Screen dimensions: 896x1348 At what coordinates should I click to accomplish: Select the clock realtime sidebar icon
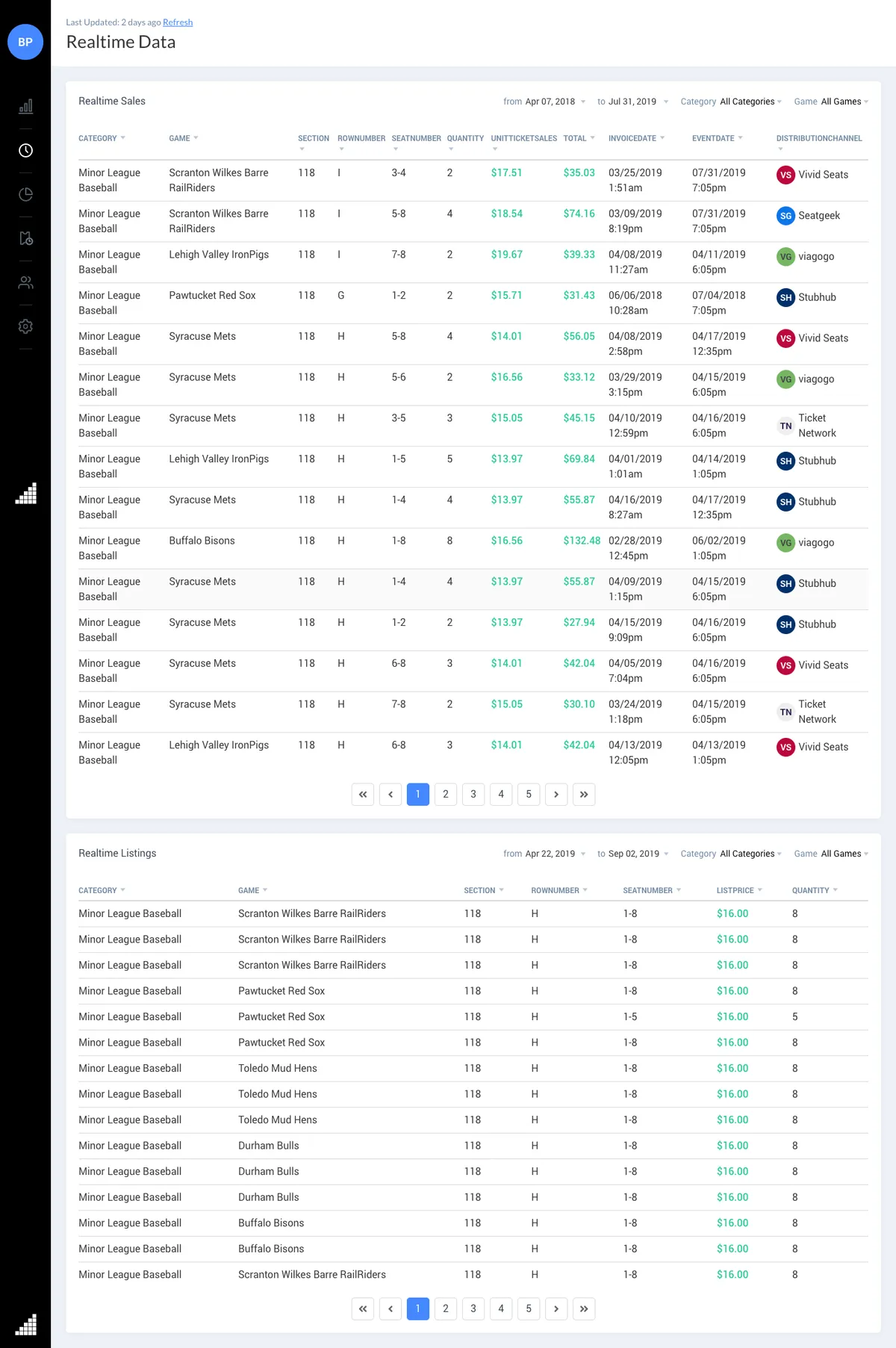[25, 151]
